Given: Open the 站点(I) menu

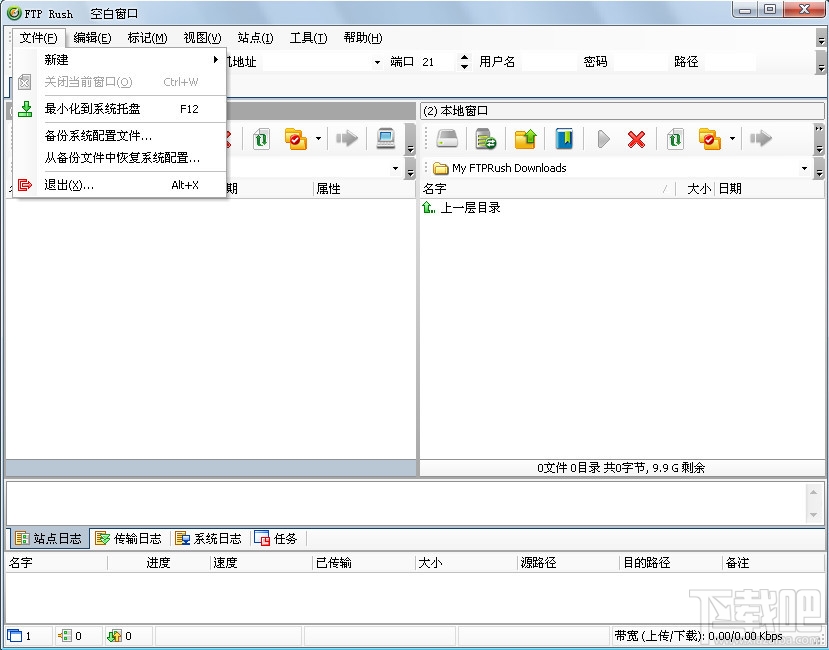Looking at the screenshot, I should (x=255, y=38).
